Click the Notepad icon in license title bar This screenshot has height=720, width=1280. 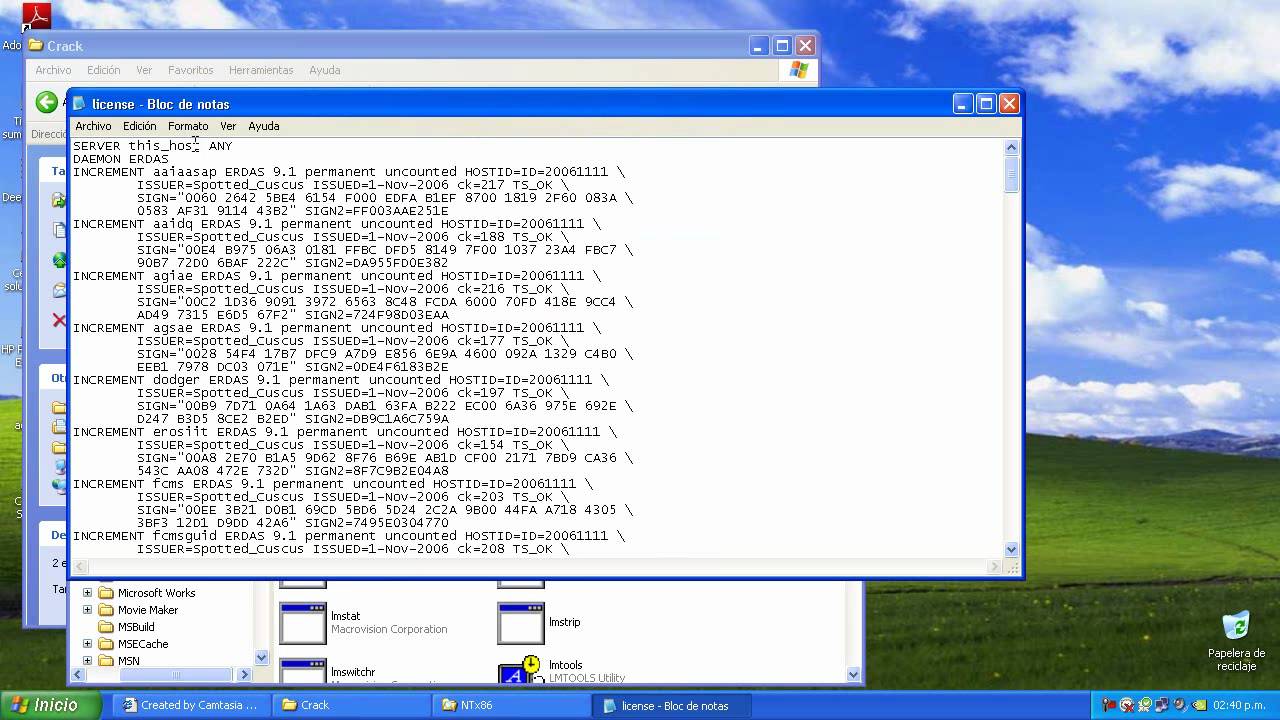coord(80,104)
